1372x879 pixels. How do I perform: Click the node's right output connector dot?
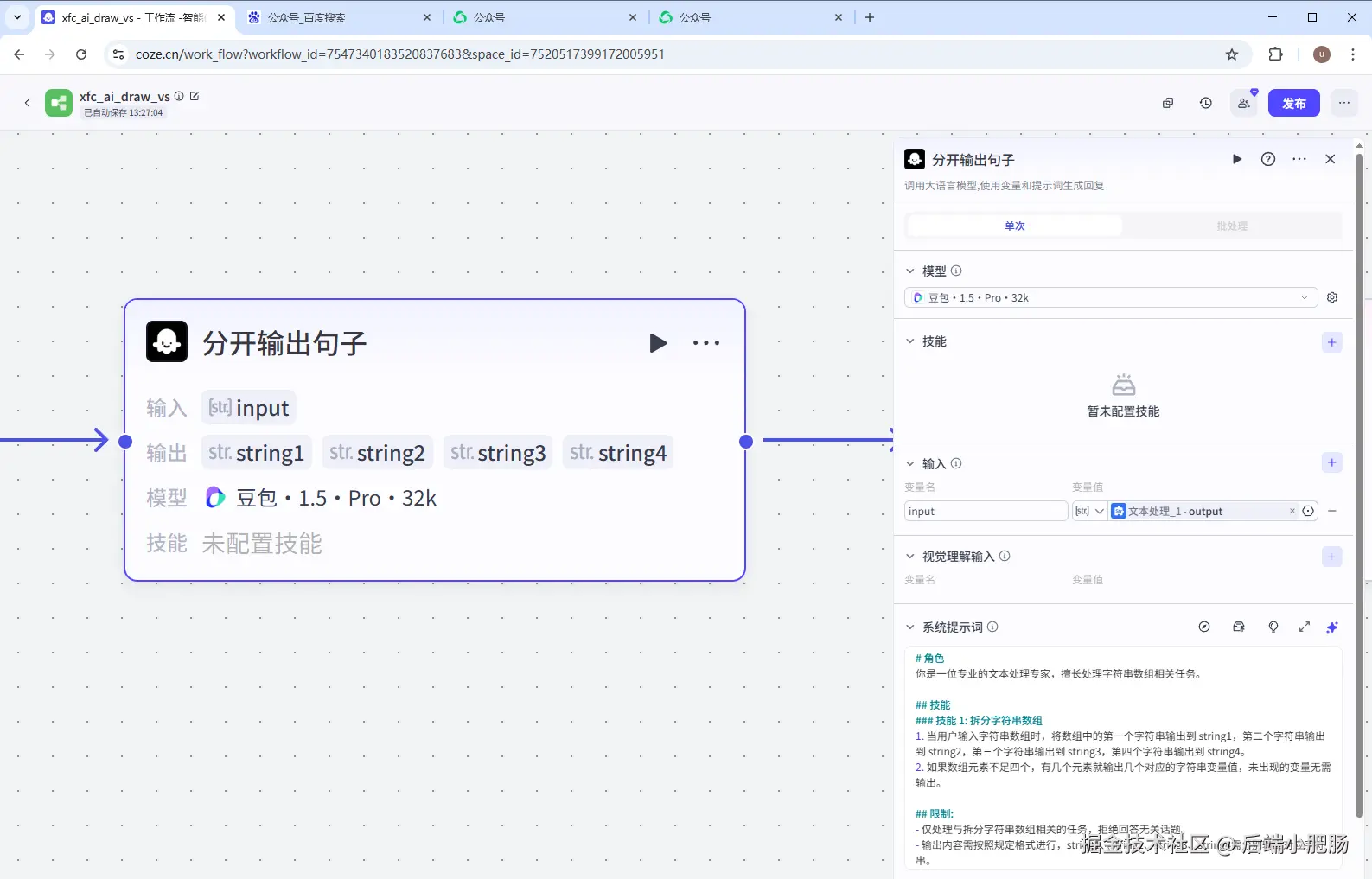click(x=746, y=442)
